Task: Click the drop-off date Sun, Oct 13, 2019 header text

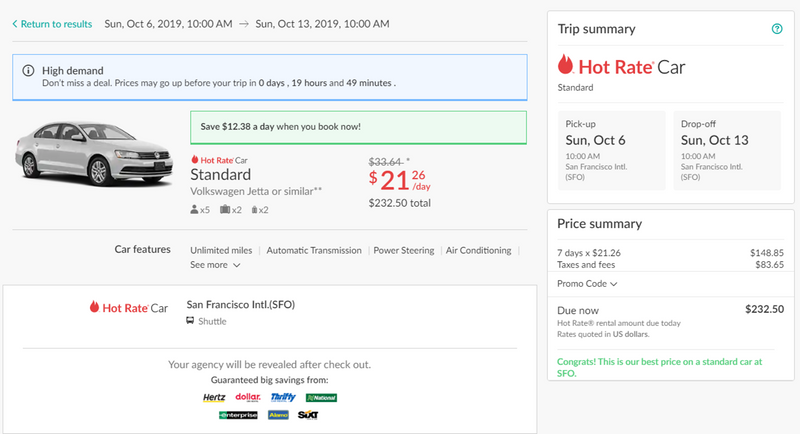Action: pyautogui.click(x=322, y=24)
